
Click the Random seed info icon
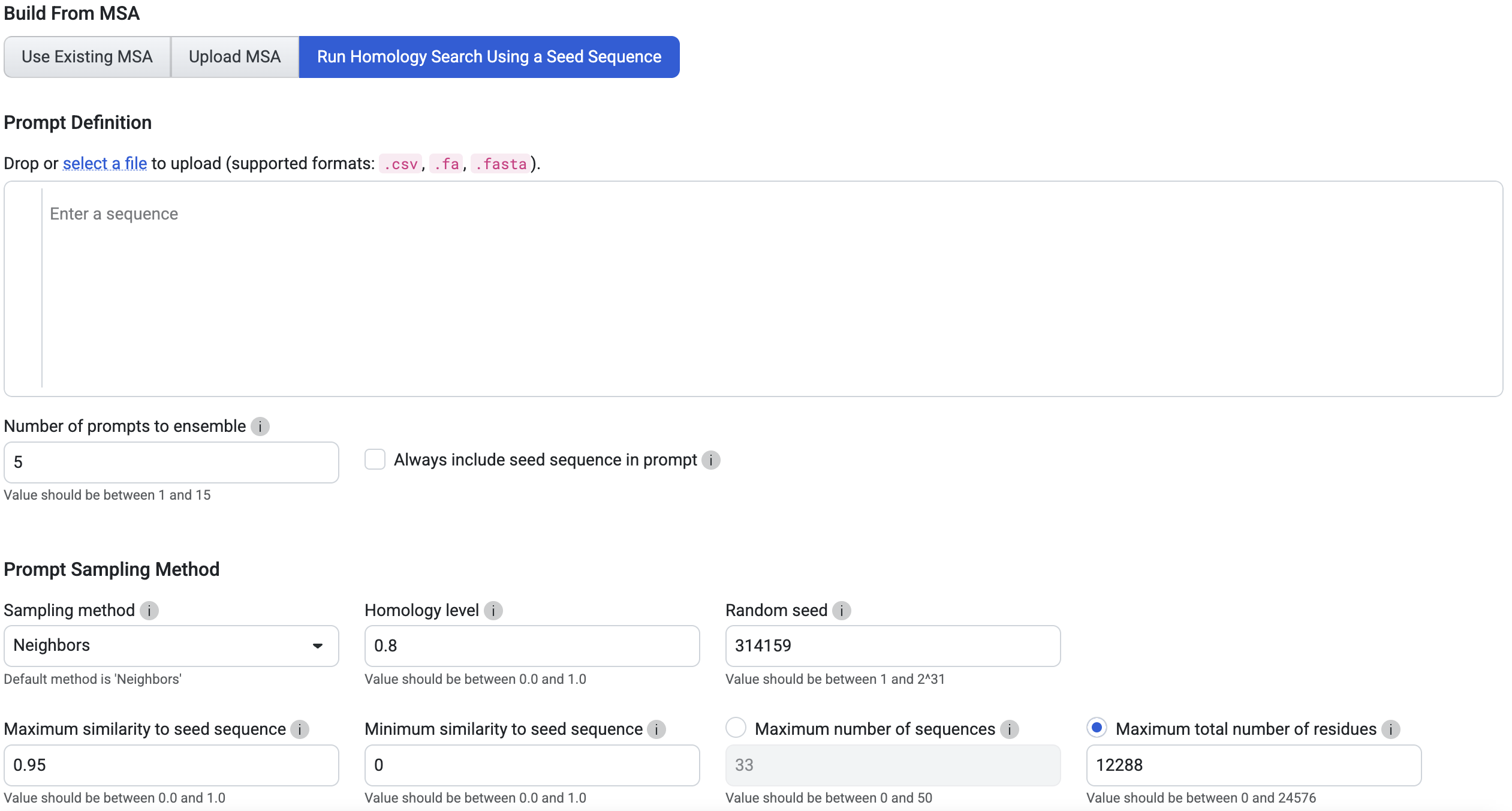click(842, 611)
